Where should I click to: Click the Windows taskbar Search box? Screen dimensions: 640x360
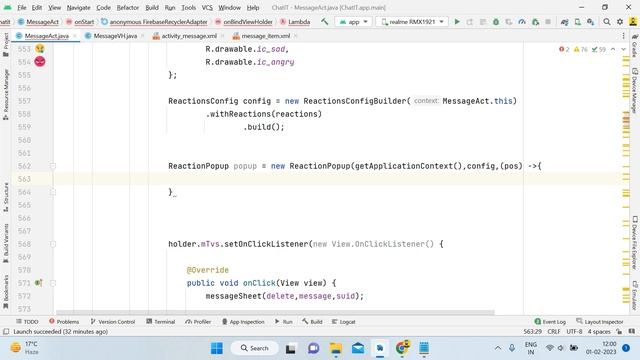255,348
